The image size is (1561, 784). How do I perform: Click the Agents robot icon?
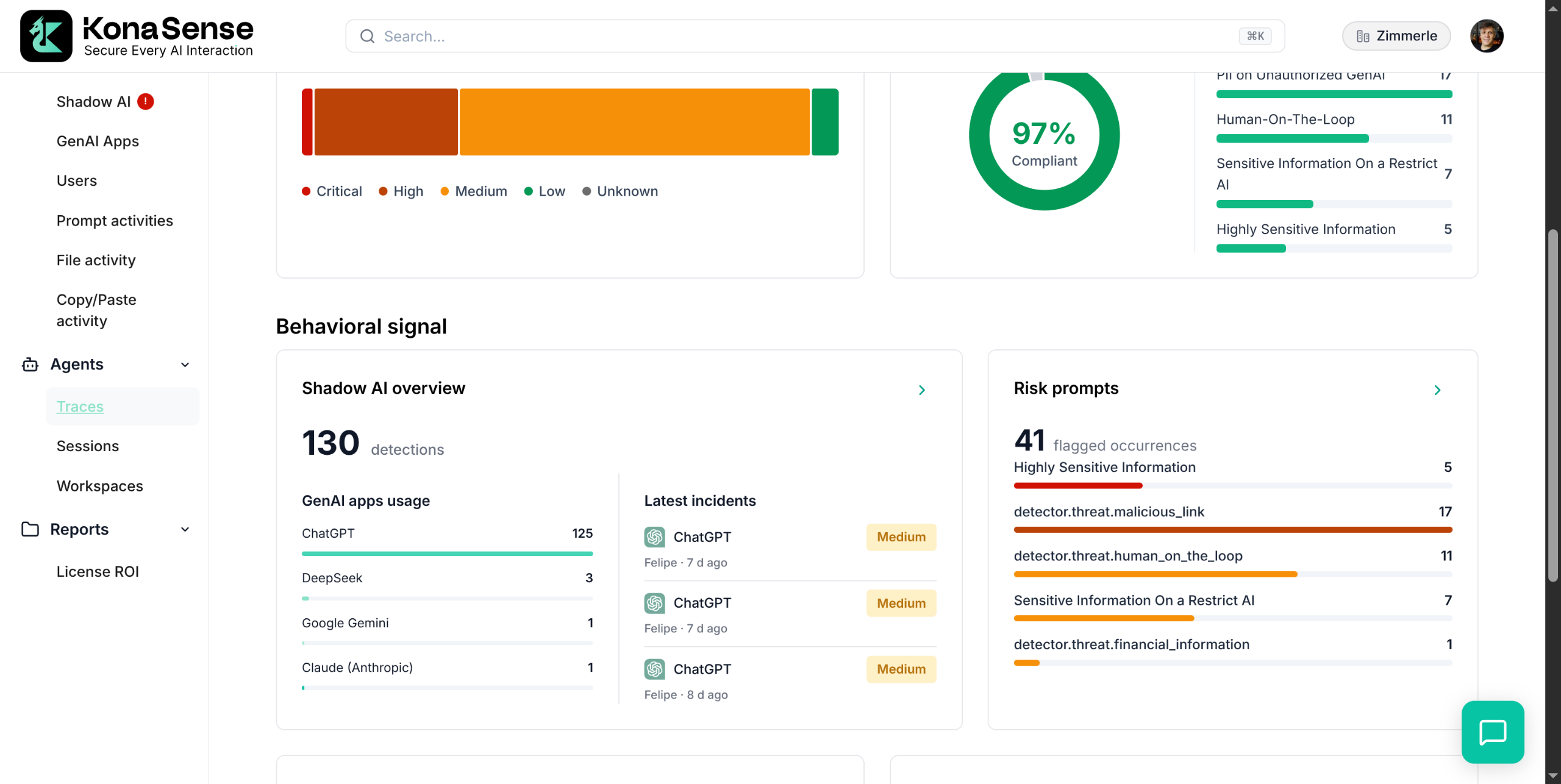[30, 365]
